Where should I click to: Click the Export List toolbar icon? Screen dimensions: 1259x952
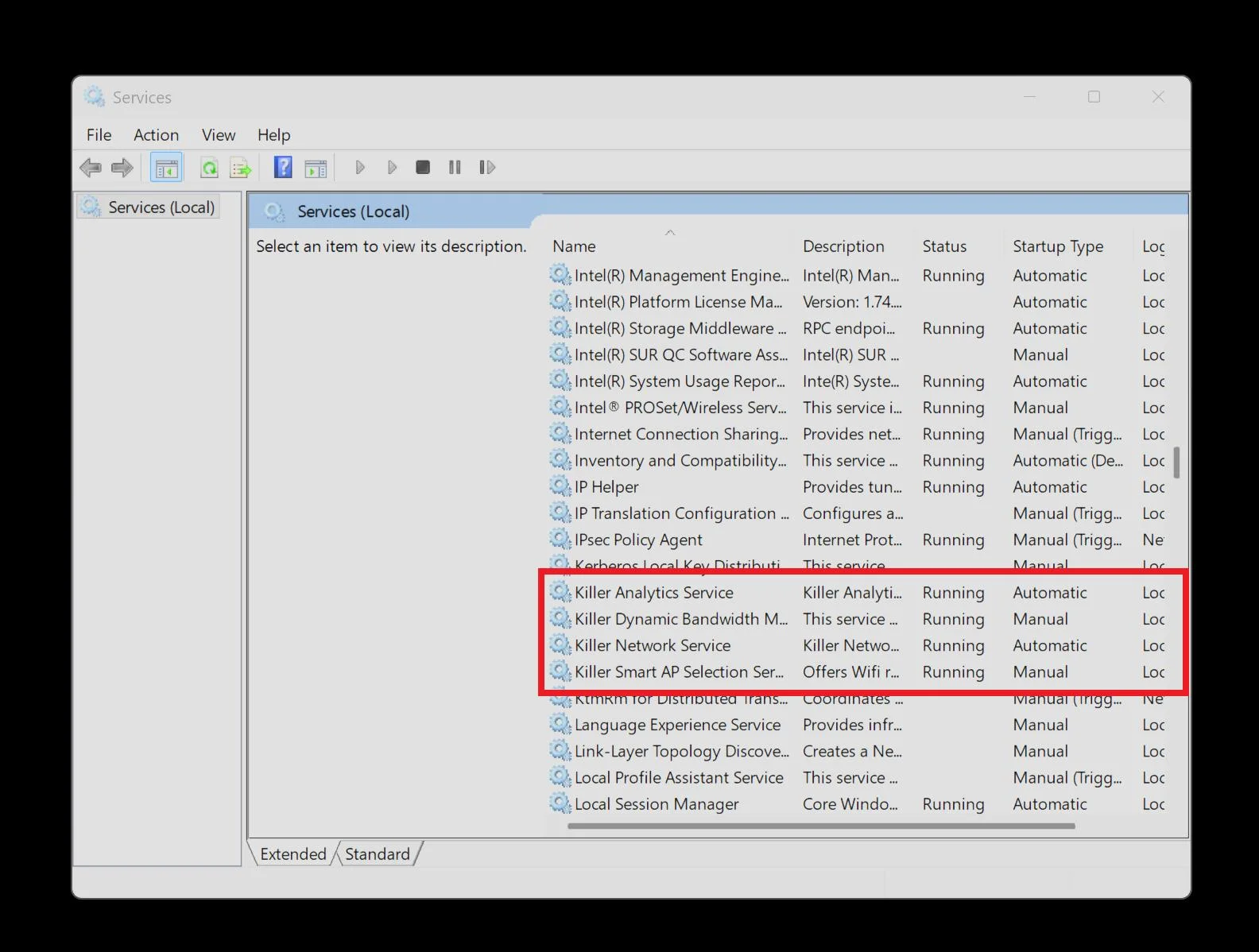(240, 168)
